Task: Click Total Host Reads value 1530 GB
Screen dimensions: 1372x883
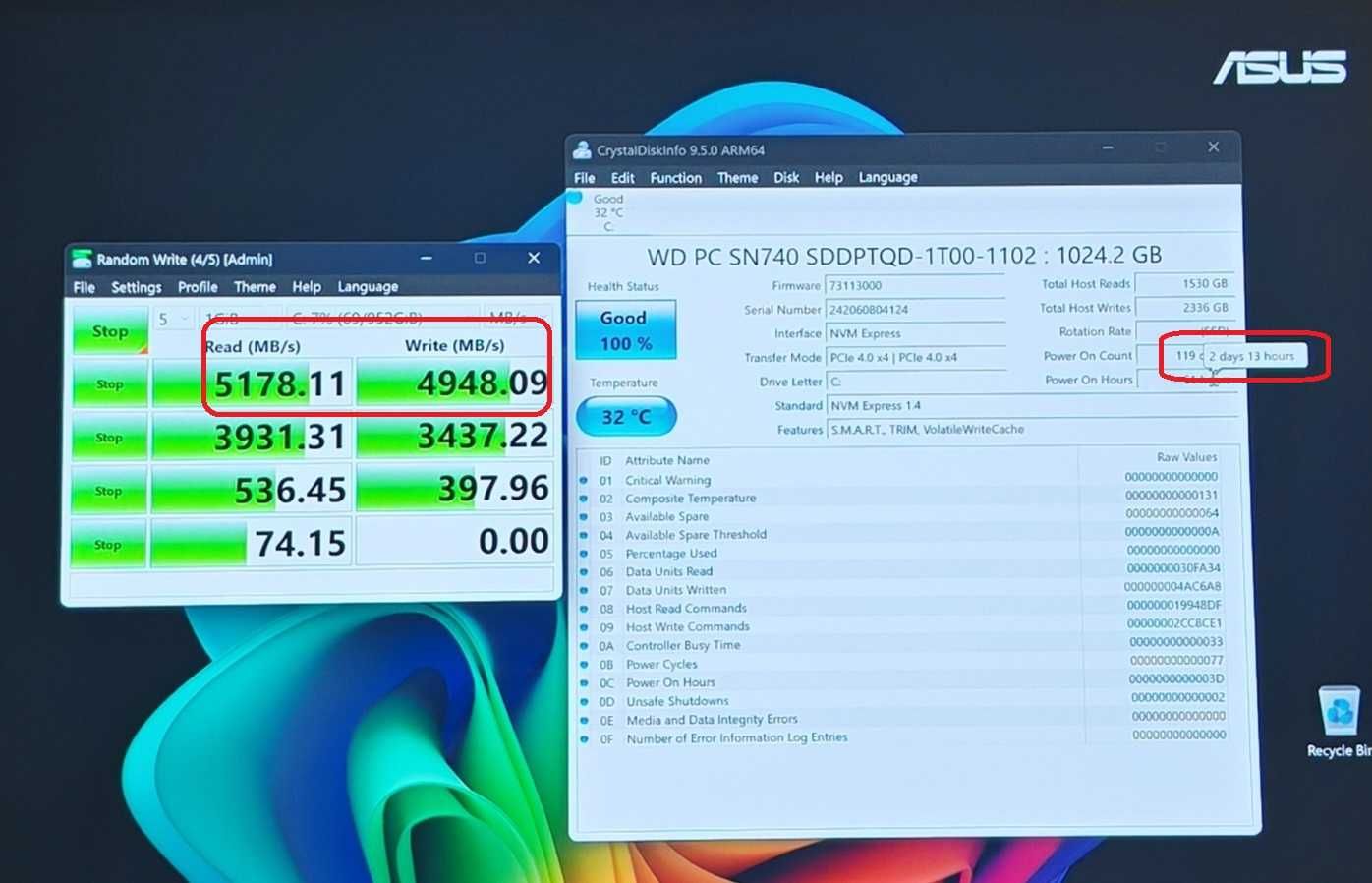Action: click(x=1183, y=284)
